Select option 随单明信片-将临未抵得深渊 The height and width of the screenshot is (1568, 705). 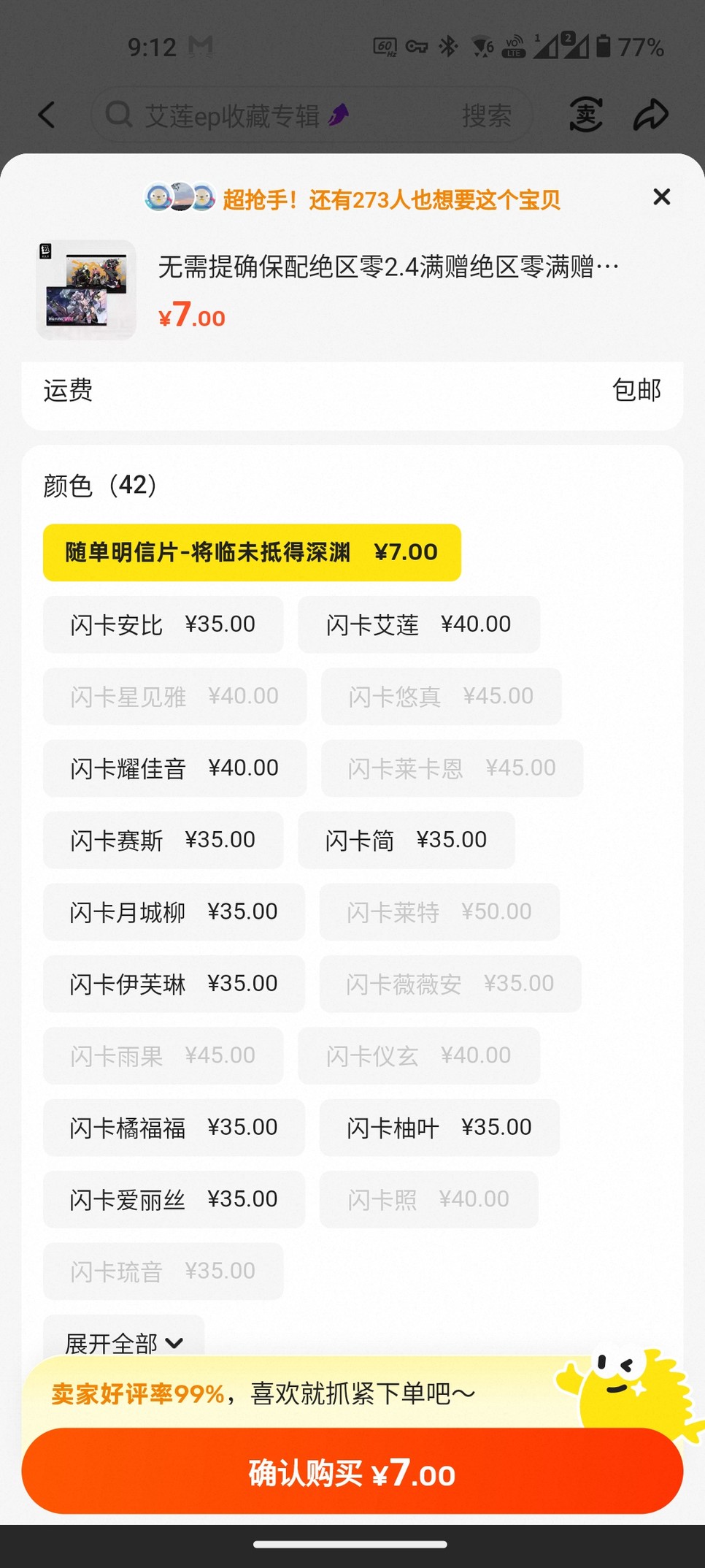click(x=252, y=553)
